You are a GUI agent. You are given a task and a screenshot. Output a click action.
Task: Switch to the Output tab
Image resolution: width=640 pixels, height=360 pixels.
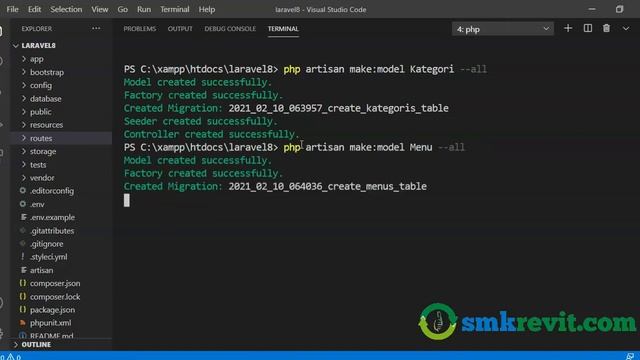(x=180, y=29)
